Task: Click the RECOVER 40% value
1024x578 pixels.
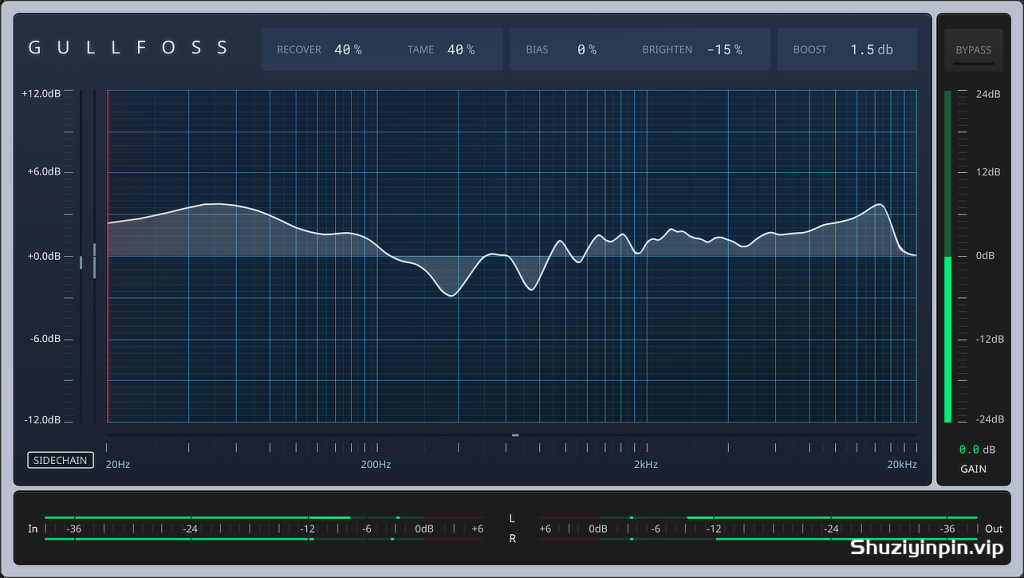Action: [348, 50]
